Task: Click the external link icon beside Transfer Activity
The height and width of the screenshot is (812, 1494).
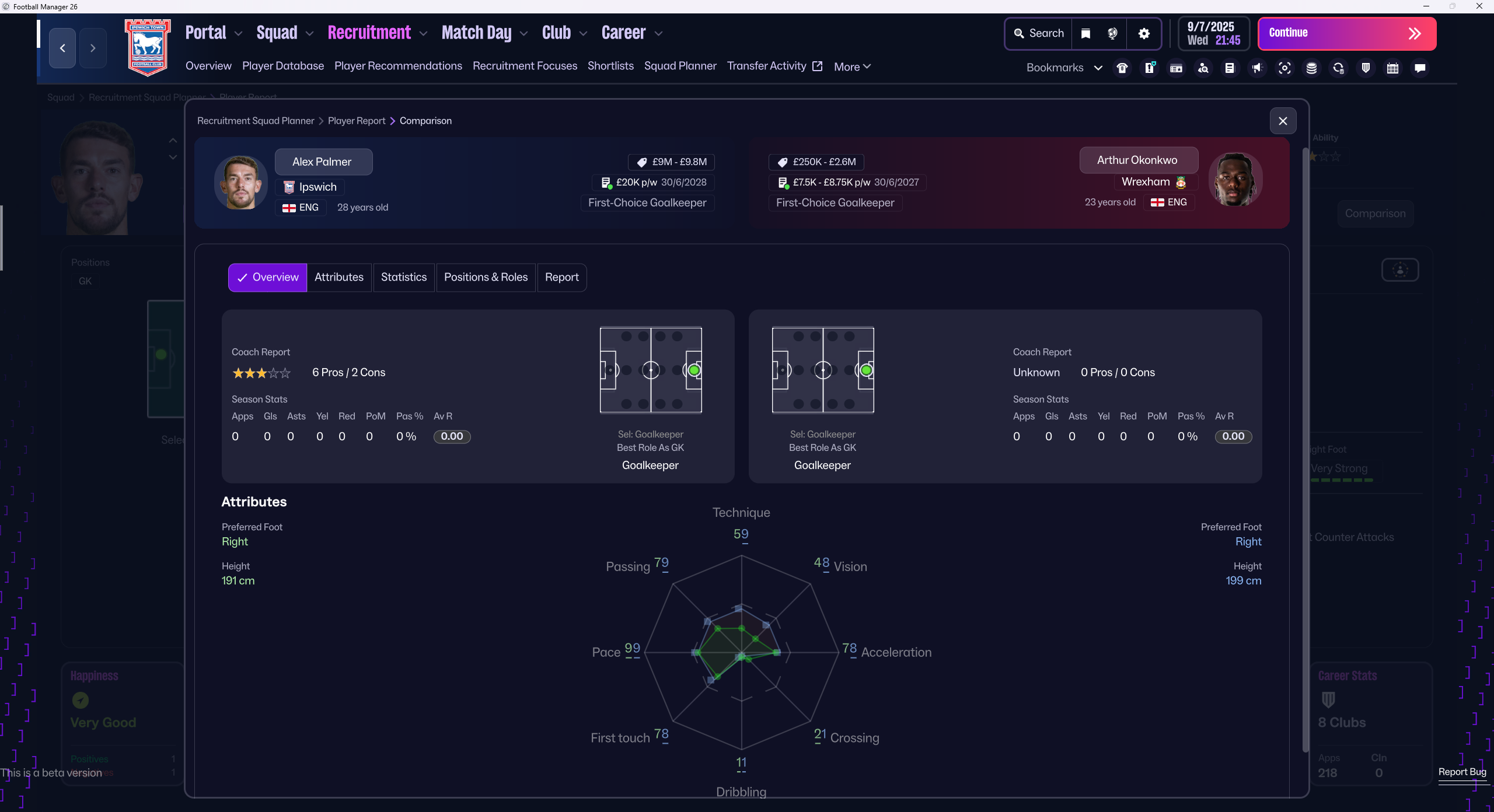Action: coord(818,66)
